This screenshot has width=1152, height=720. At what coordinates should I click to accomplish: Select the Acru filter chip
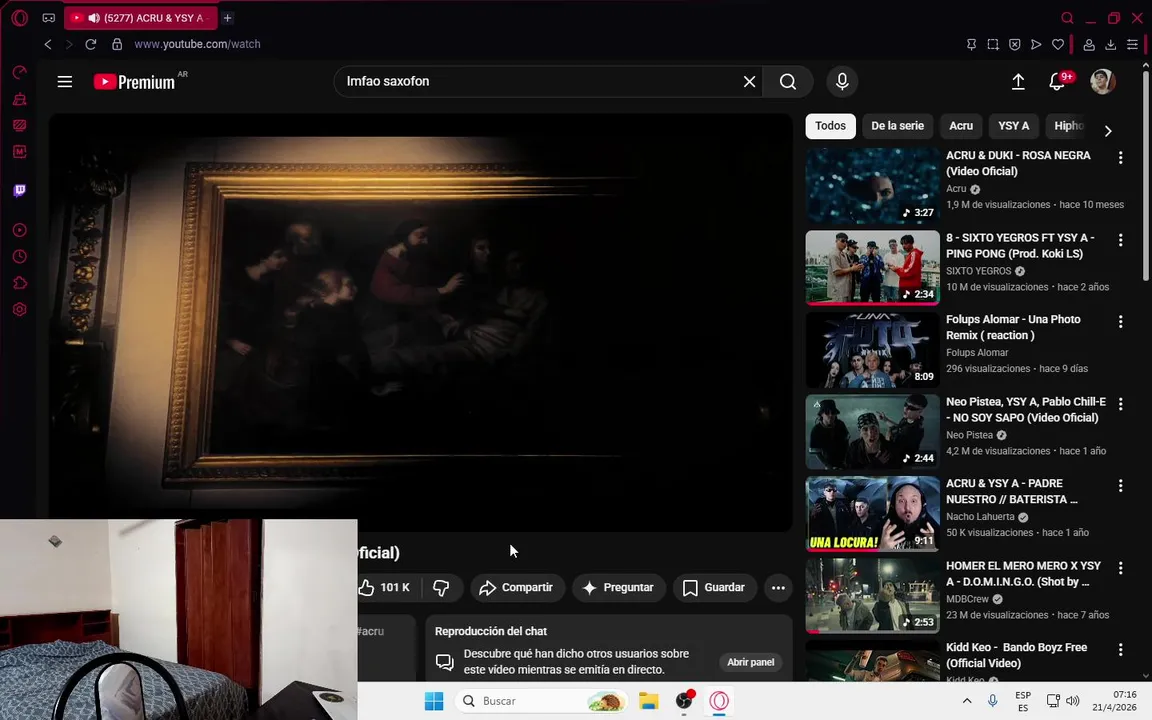[960, 126]
